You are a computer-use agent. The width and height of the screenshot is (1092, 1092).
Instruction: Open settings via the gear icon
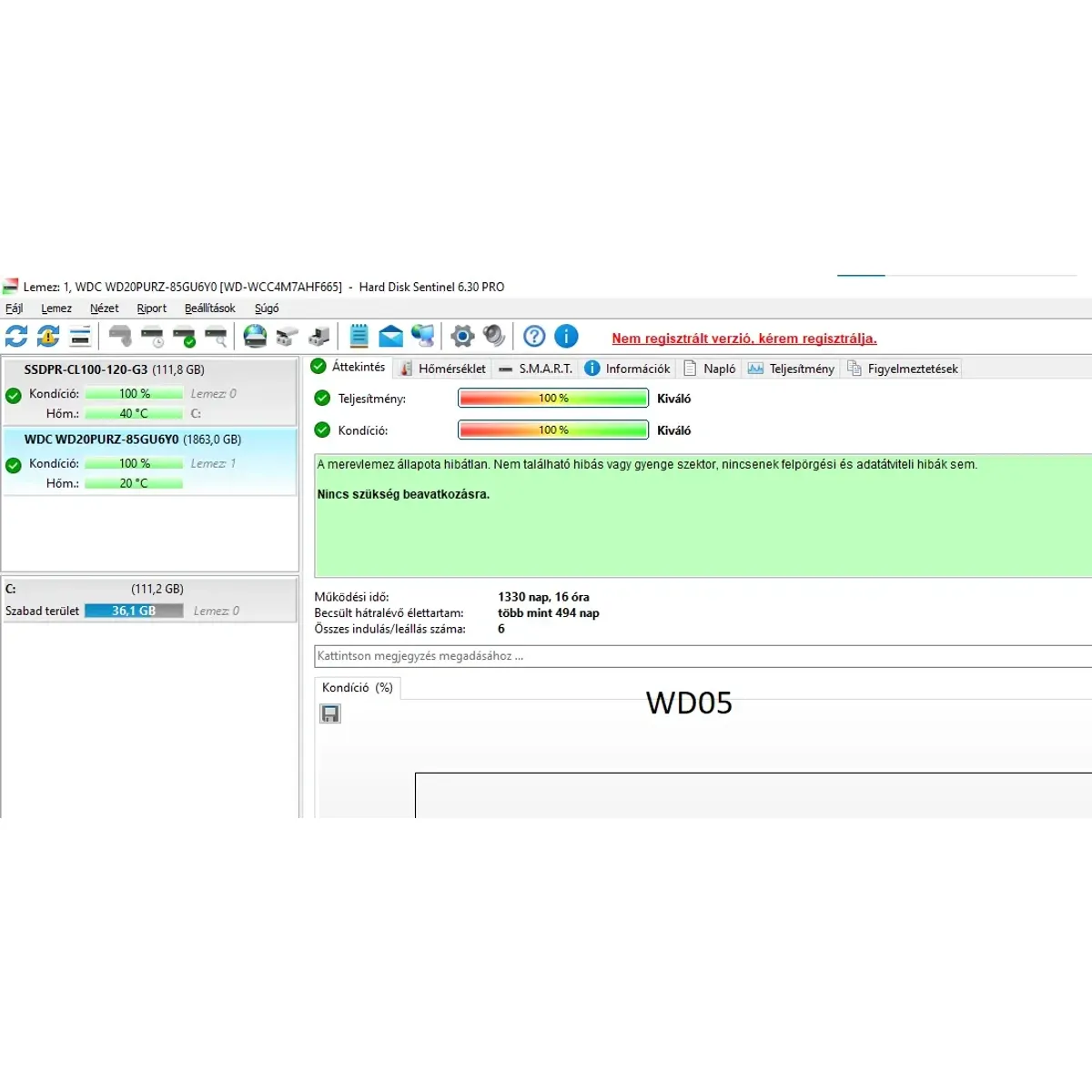(x=462, y=337)
